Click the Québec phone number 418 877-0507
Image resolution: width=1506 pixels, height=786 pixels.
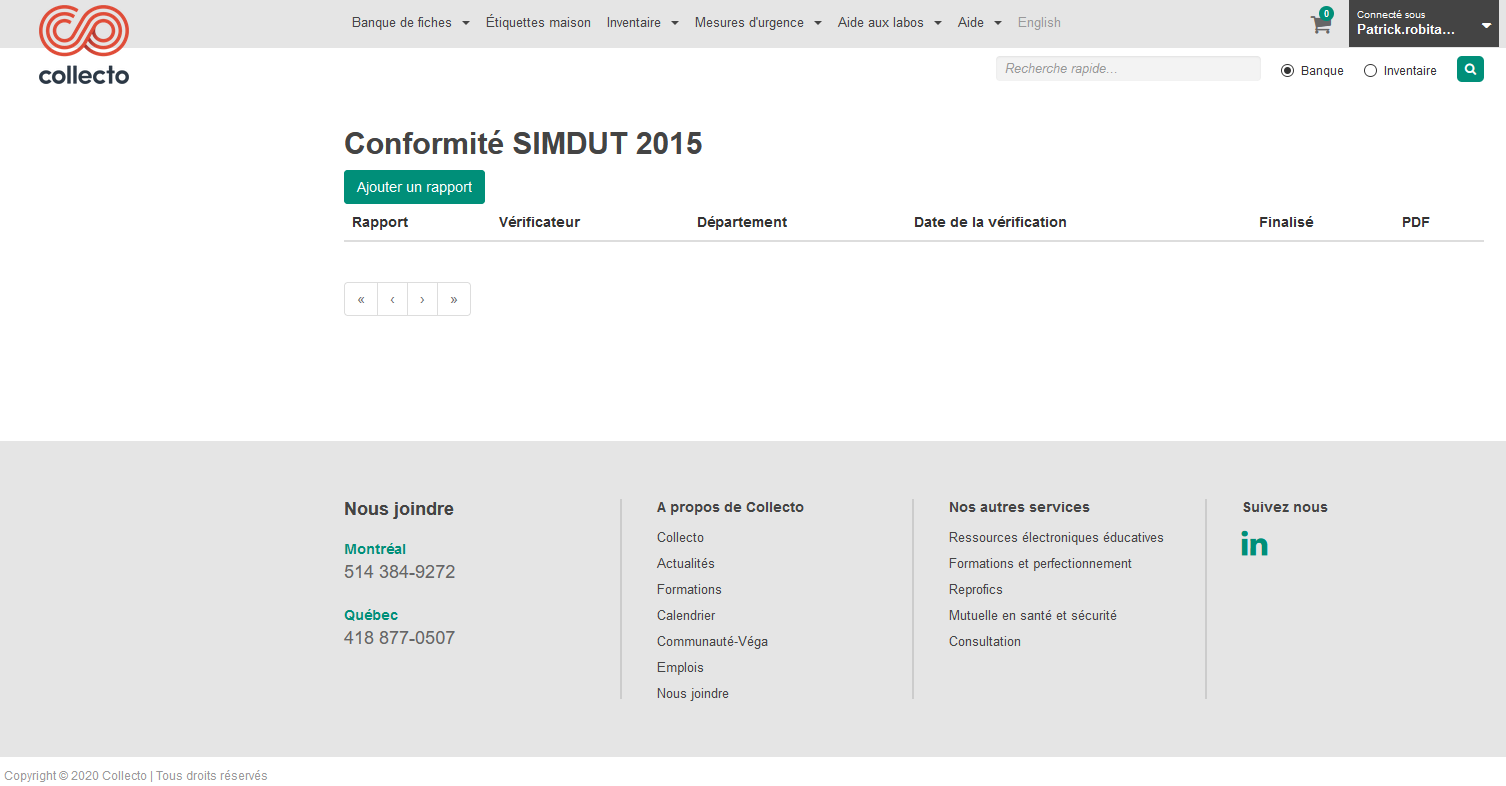[x=400, y=638]
